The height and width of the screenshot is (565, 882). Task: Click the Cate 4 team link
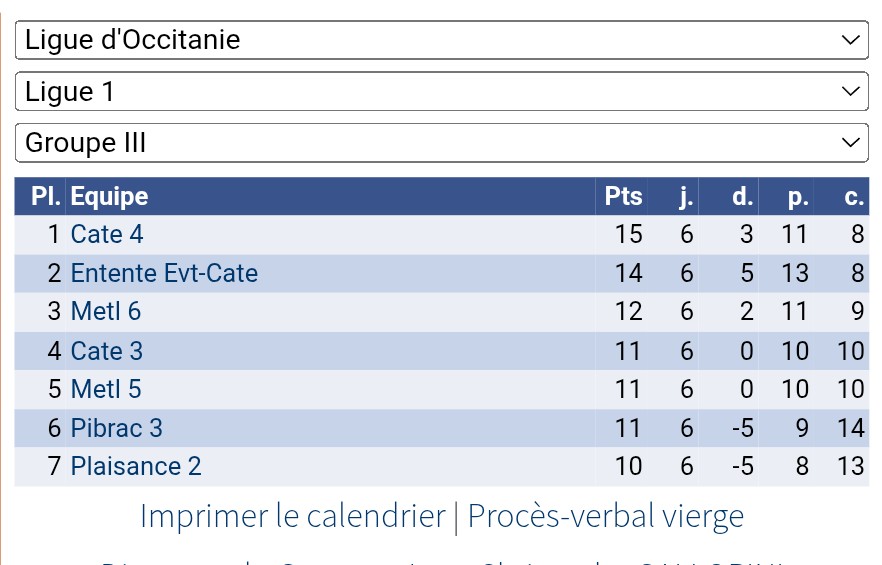click(x=107, y=235)
